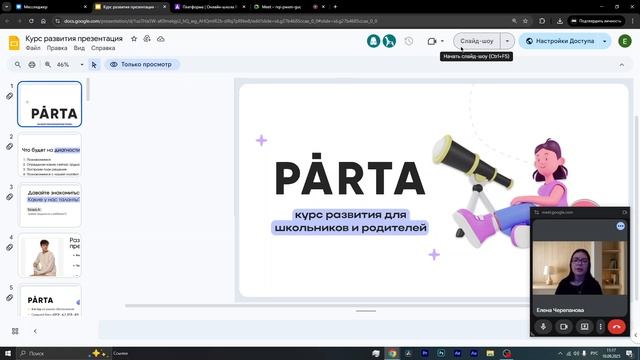This screenshot has height=360, width=640.
Task: Select slide 4 thumbnail with person photo
Action: pos(49,256)
